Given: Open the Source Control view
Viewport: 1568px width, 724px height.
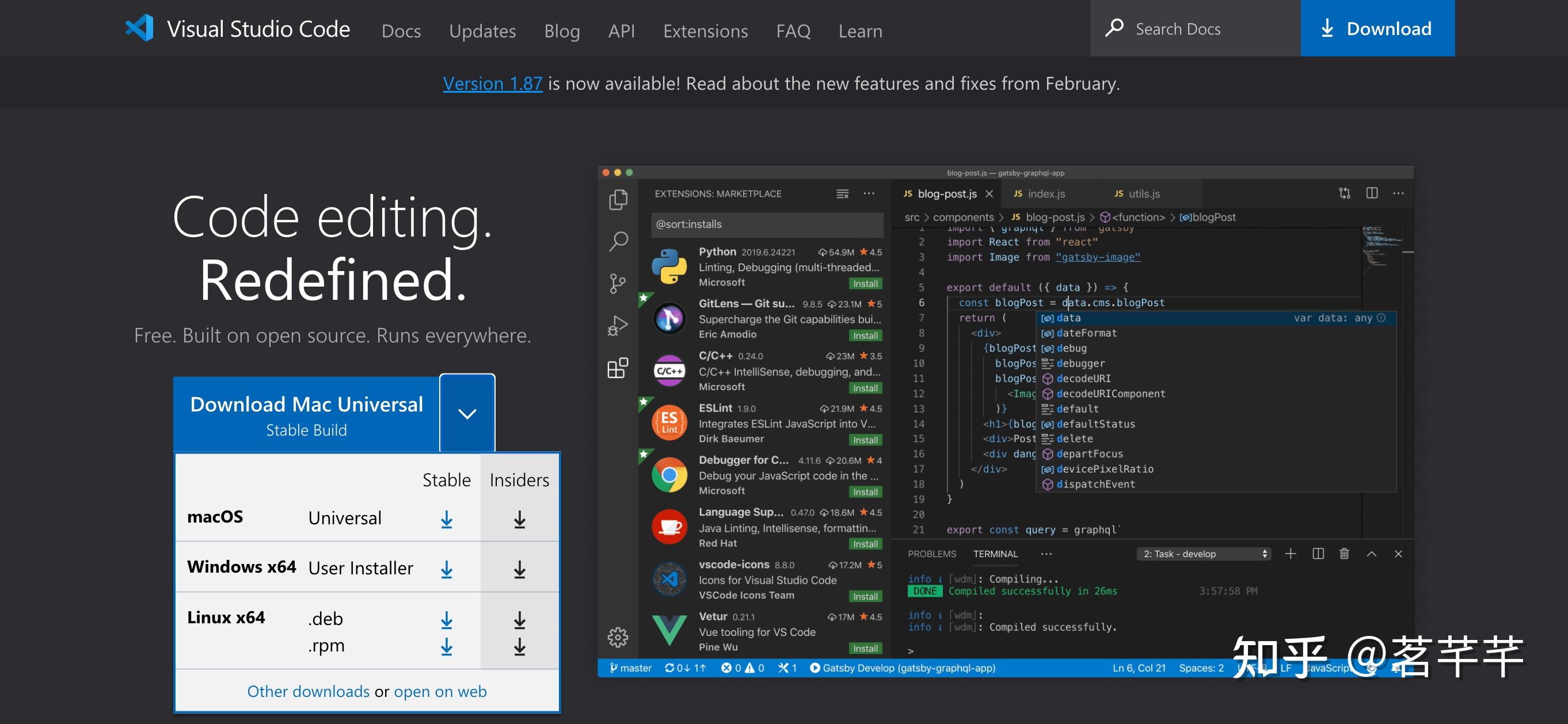Looking at the screenshot, I should click(x=618, y=284).
